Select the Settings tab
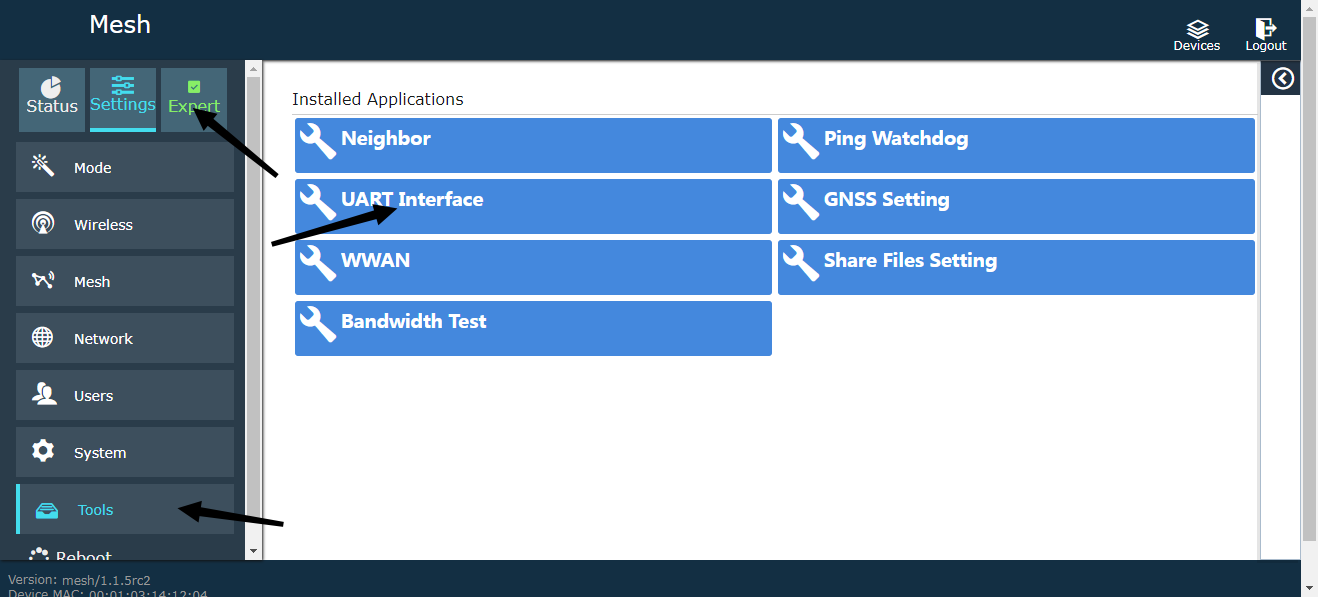The width and height of the screenshot is (1318, 597). click(123, 98)
